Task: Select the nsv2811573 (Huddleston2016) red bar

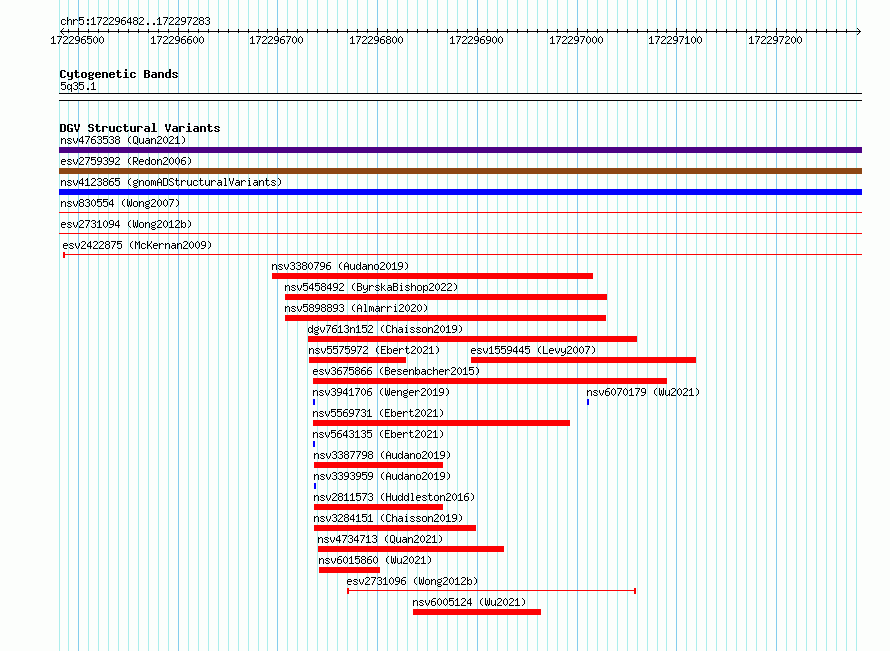Action: [x=379, y=507]
